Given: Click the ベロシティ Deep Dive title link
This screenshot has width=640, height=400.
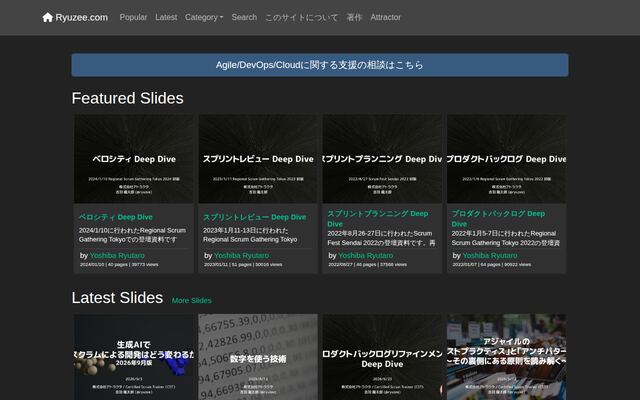Looking at the screenshot, I should (116, 217).
